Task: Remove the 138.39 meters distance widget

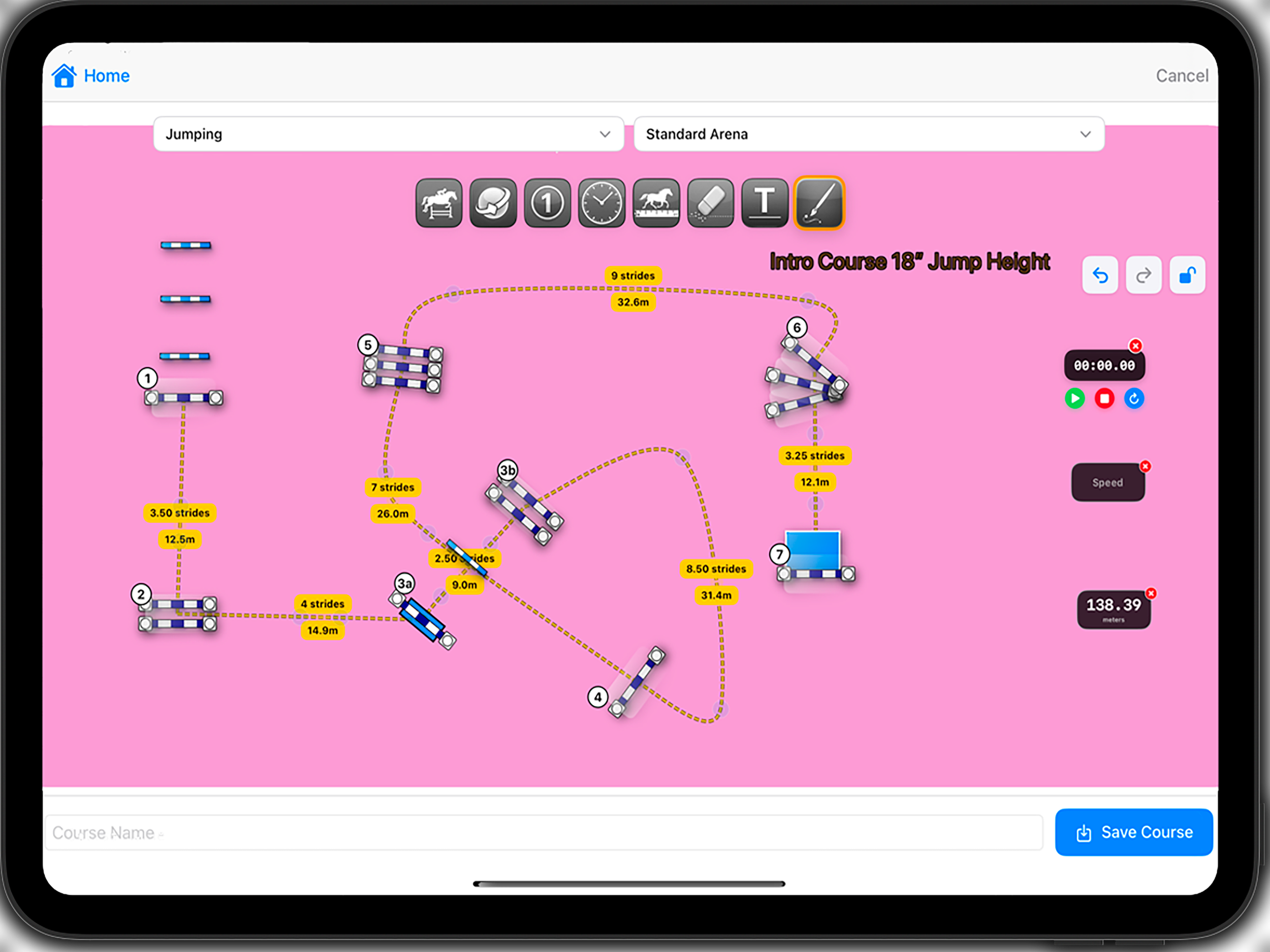Action: [1151, 594]
